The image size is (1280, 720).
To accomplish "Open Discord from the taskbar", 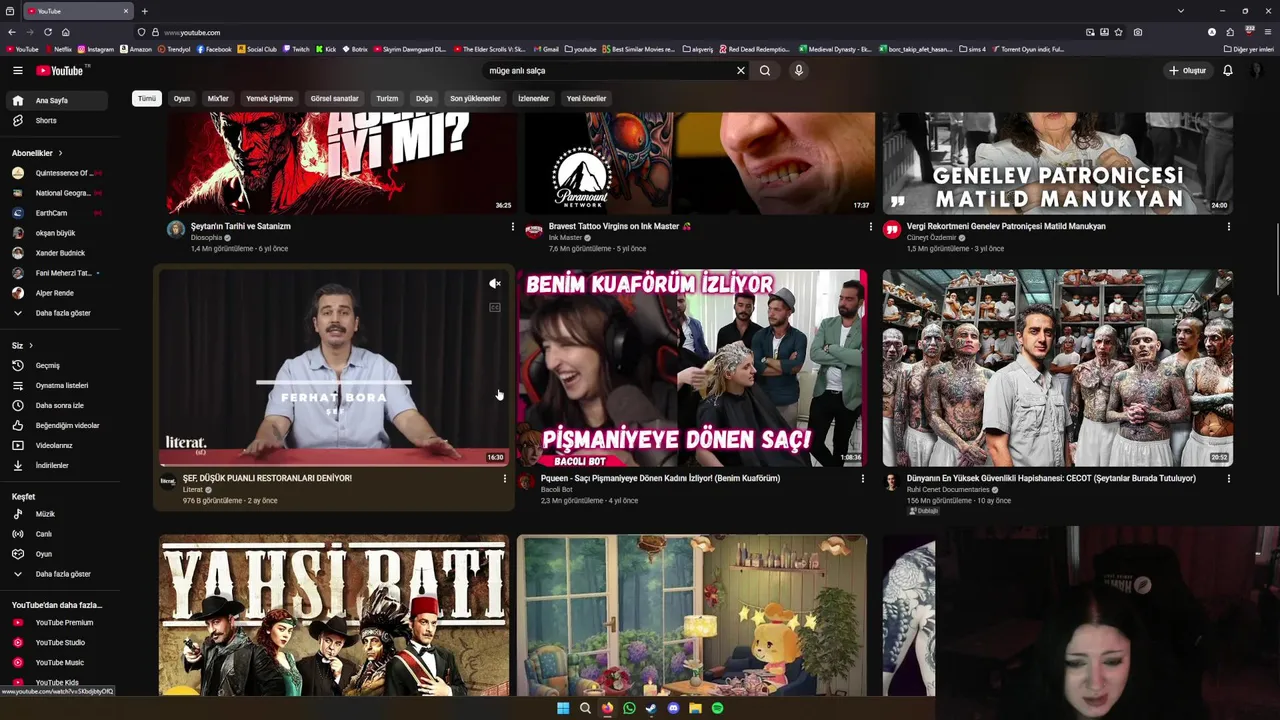I will coord(673,708).
